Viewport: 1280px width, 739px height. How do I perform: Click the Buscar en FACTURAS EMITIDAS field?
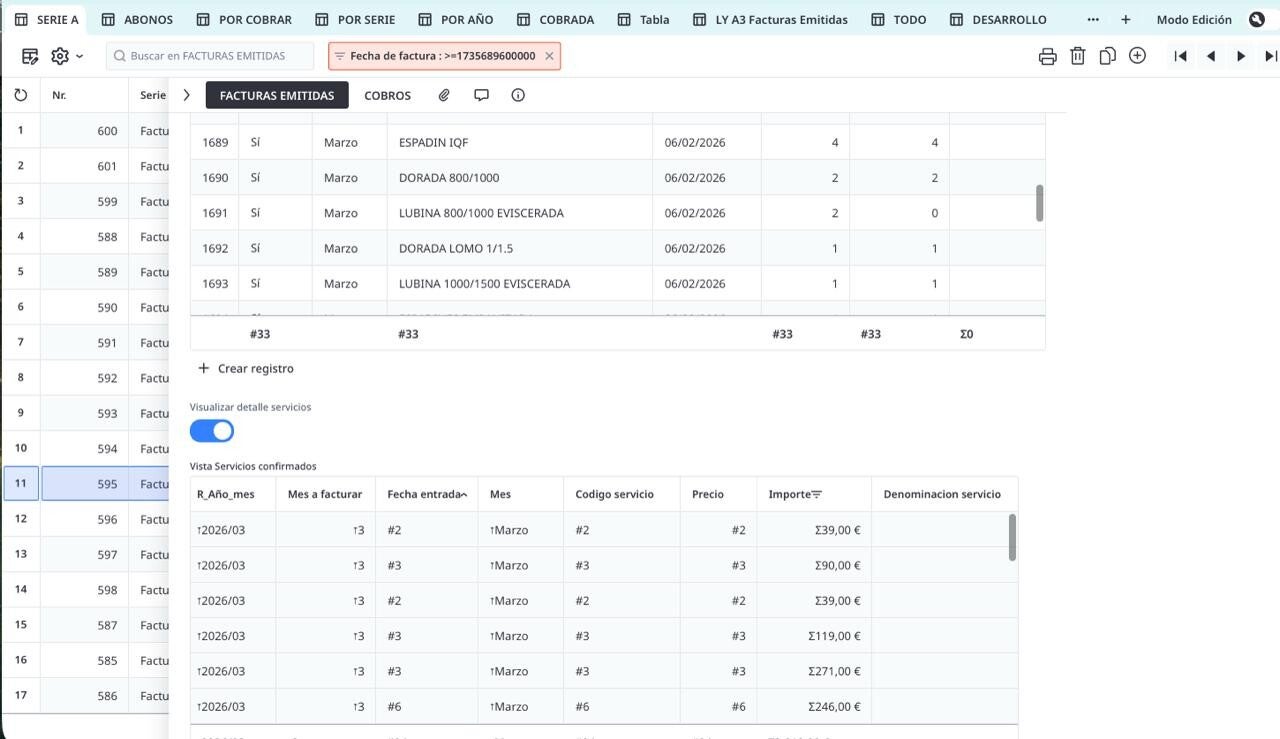click(212, 56)
